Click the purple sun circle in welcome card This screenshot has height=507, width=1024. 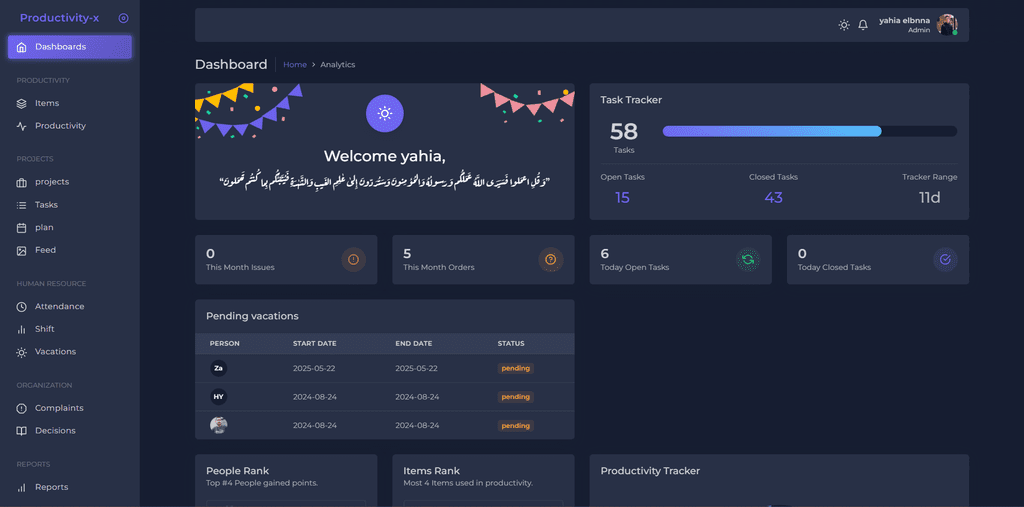tap(385, 114)
